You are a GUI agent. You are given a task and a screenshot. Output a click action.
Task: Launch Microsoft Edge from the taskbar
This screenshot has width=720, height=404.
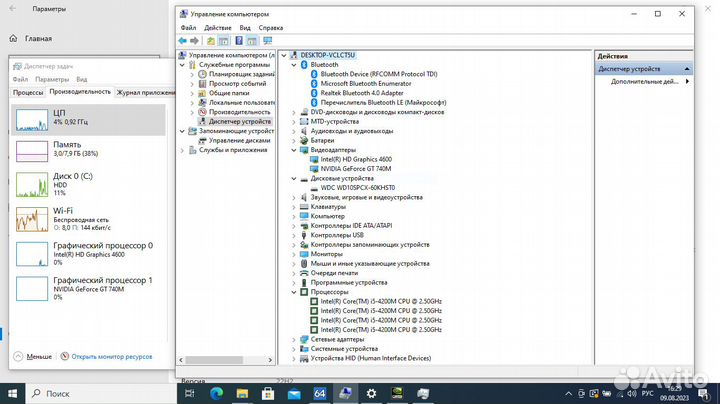coord(216,393)
